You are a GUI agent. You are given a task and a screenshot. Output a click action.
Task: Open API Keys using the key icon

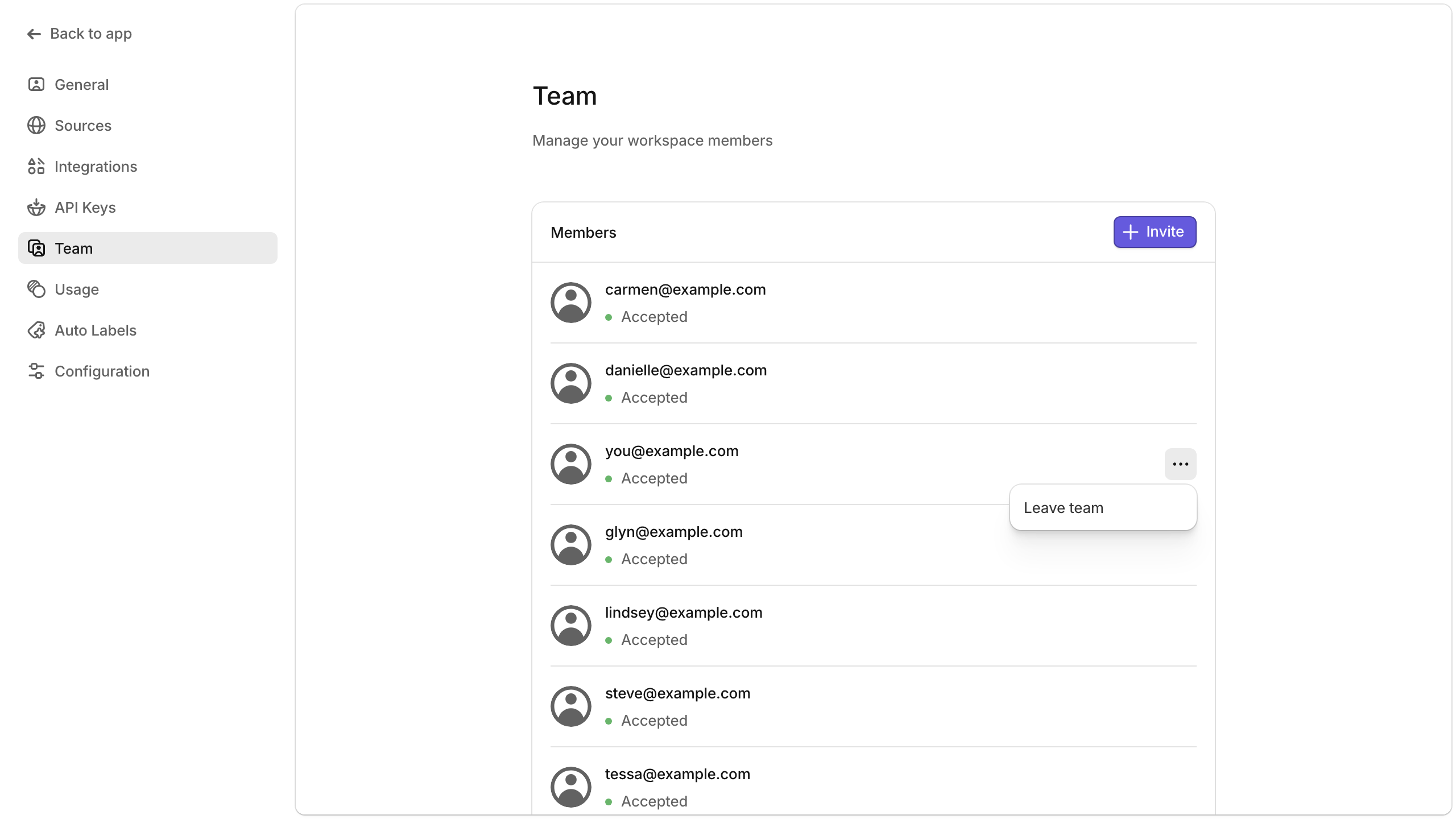(36, 207)
